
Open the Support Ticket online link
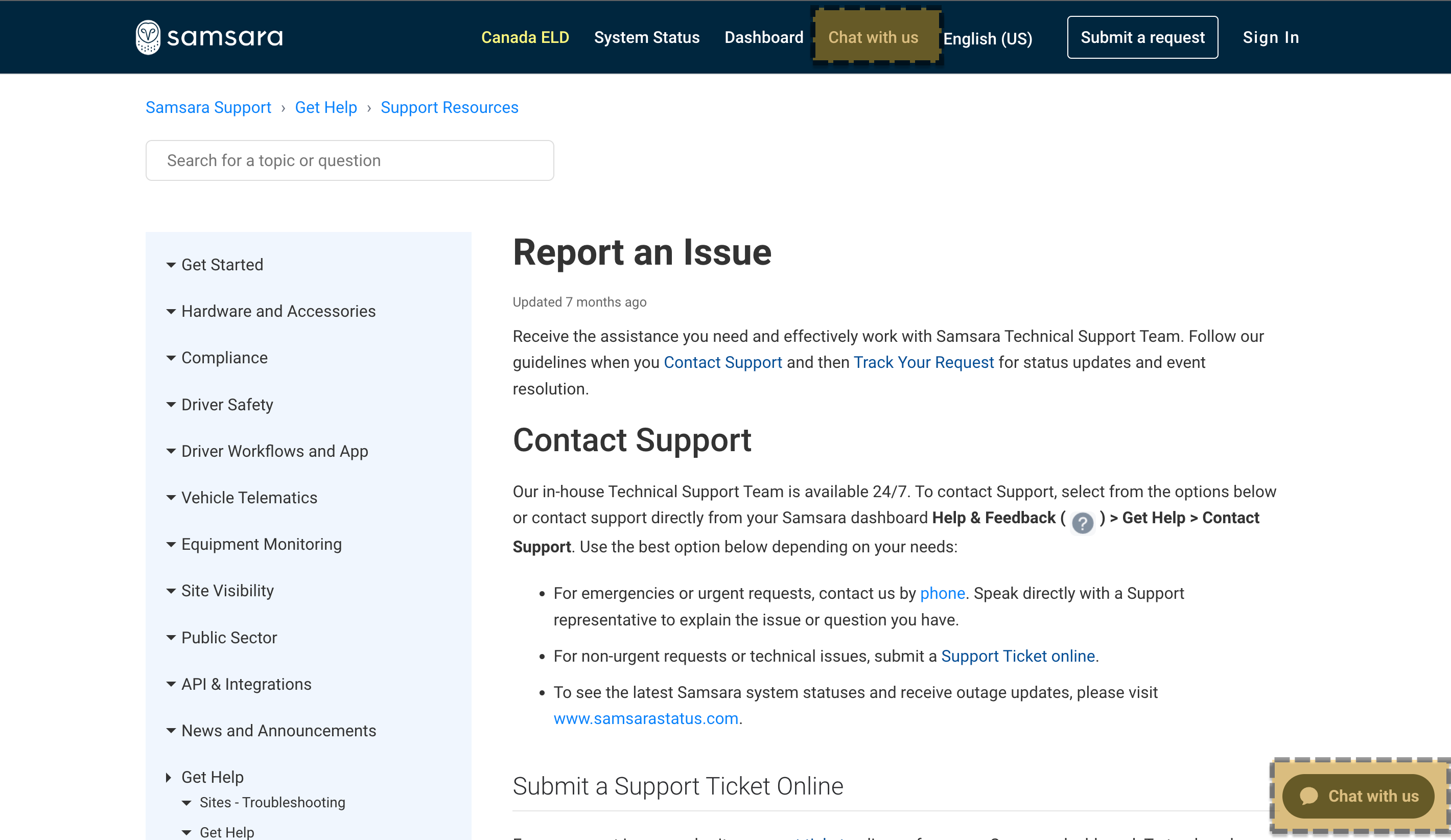pos(1018,657)
